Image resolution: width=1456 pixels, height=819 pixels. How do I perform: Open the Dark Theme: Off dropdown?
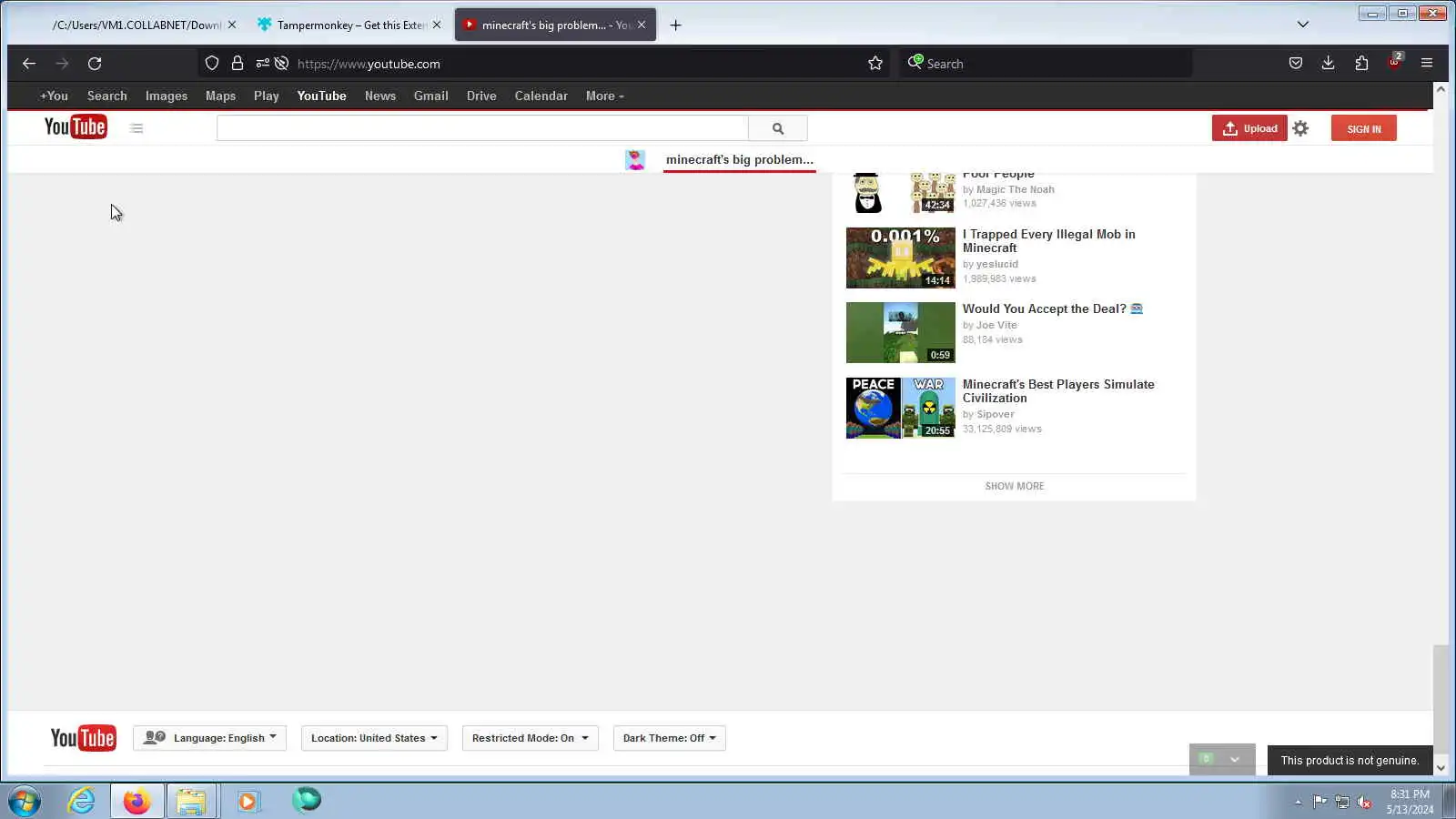click(x=669, y=738)
